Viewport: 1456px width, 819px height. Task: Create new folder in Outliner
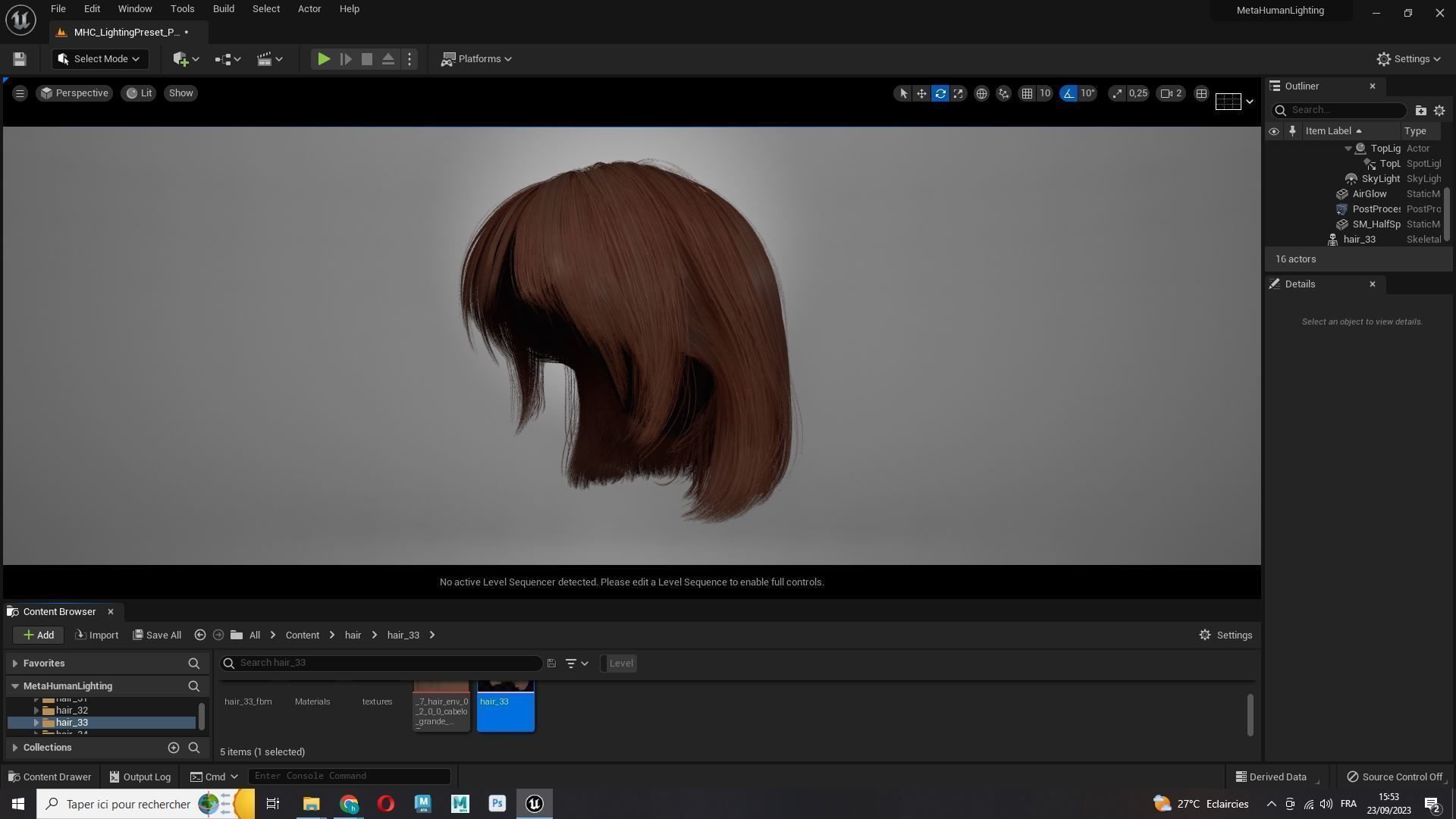(x=1420, y=111)
